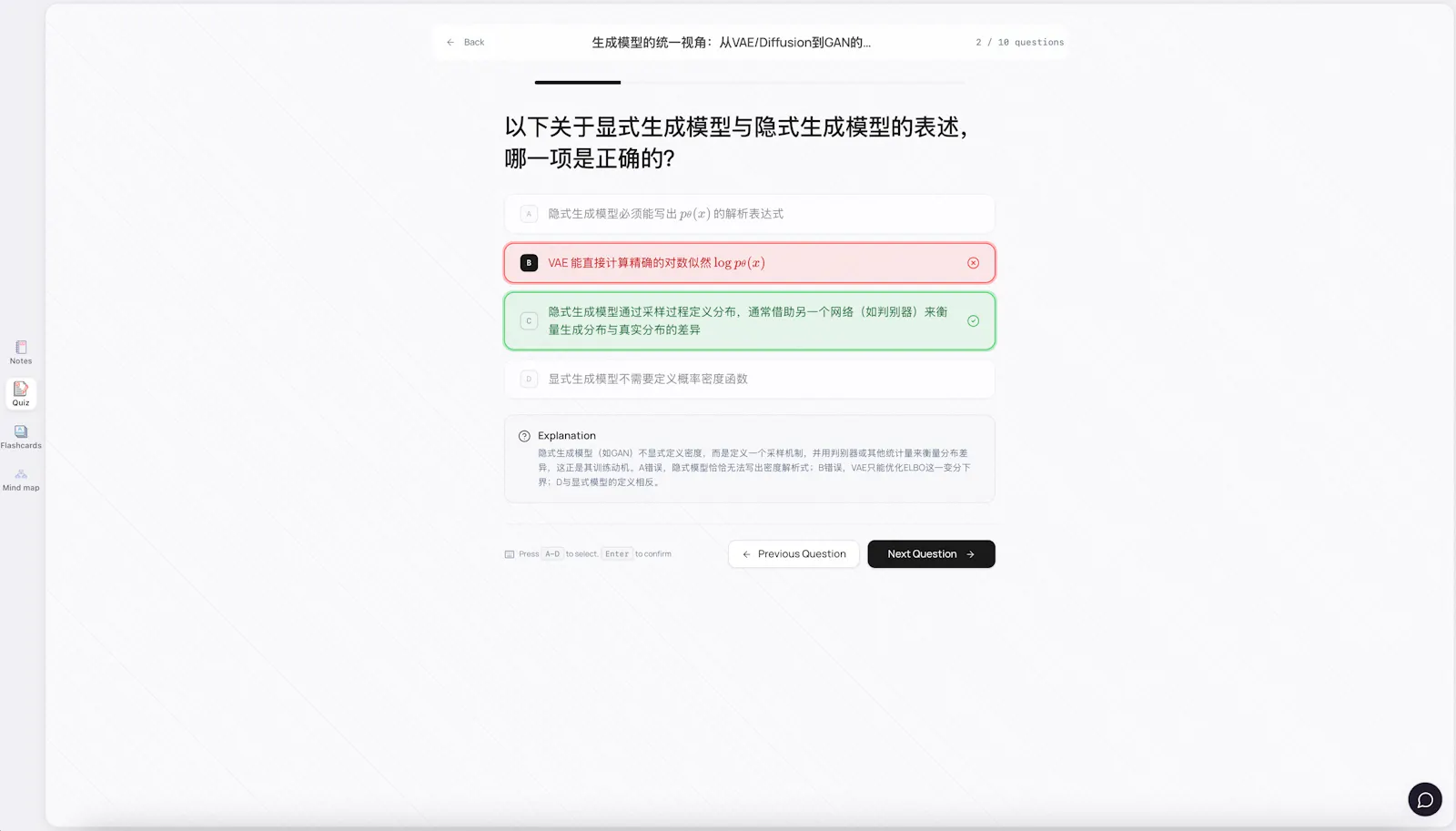Open the chat bubble icon

click(x=1425, y=800)
